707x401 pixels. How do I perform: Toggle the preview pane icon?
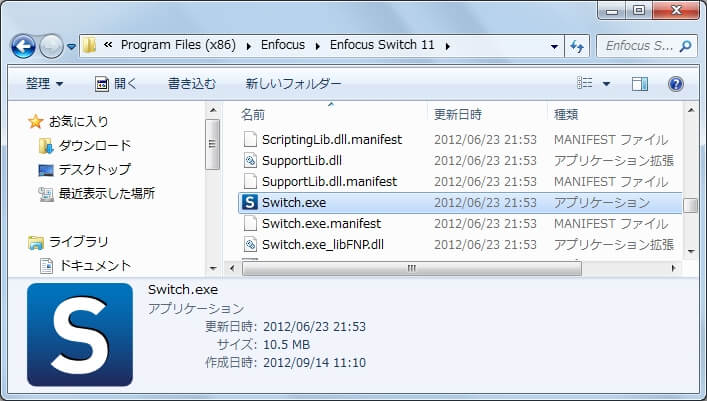pyautogui.click(x=639, y=84)
